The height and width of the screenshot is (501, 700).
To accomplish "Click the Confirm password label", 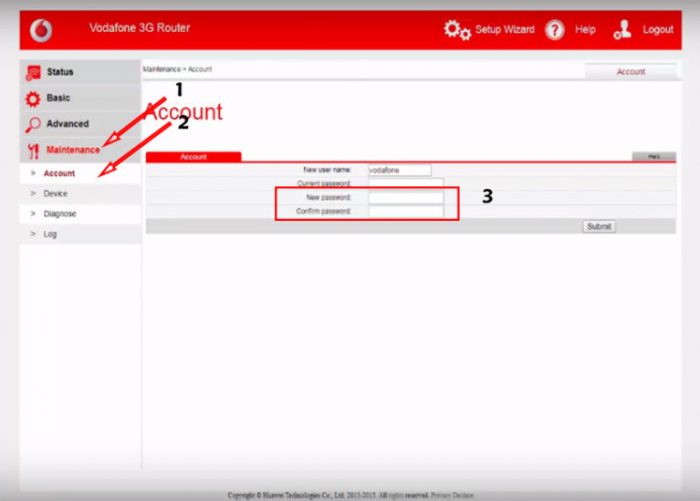I will [x=324, y=211].
